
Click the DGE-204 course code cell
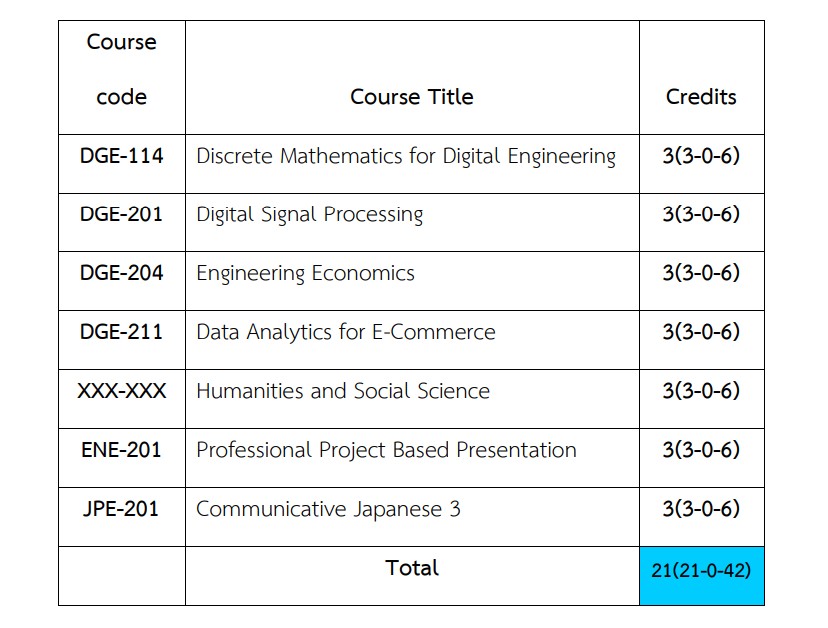pos(122,273)
